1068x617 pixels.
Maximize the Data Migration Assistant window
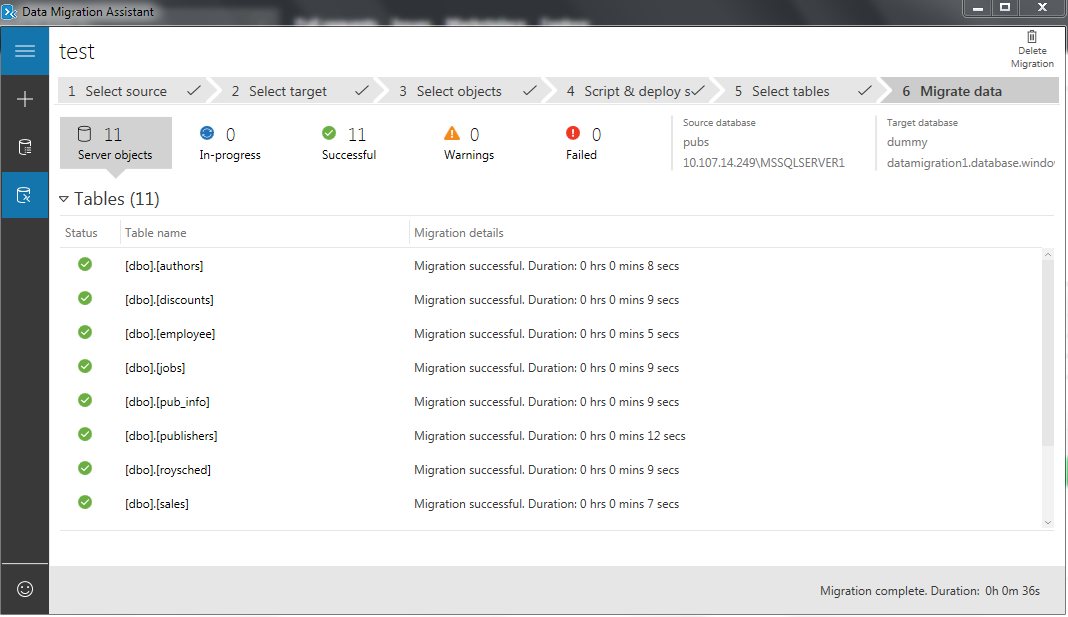[1005, 7]
